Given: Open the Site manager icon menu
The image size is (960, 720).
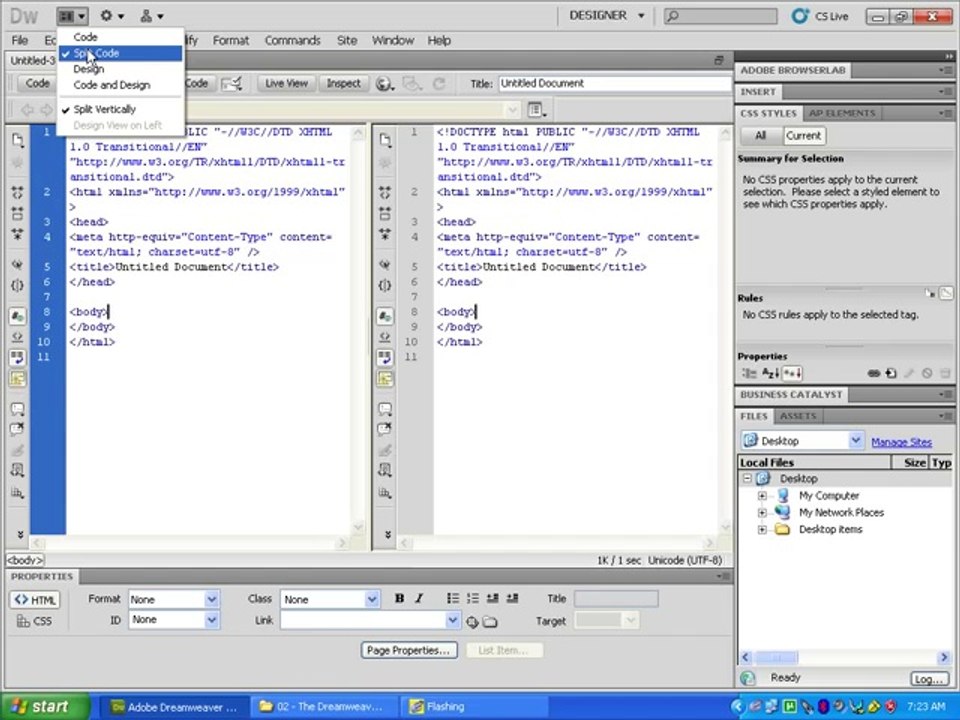Looking at the screenshot, I should coord(151,16).
